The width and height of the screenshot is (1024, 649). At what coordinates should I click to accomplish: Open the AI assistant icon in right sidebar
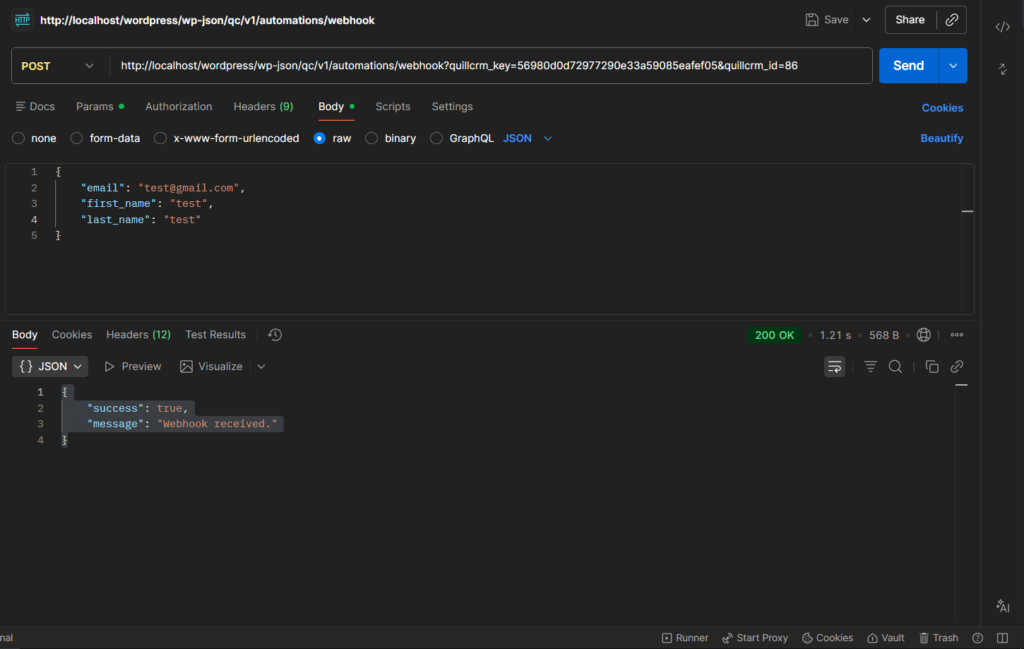click(1002, 606)
